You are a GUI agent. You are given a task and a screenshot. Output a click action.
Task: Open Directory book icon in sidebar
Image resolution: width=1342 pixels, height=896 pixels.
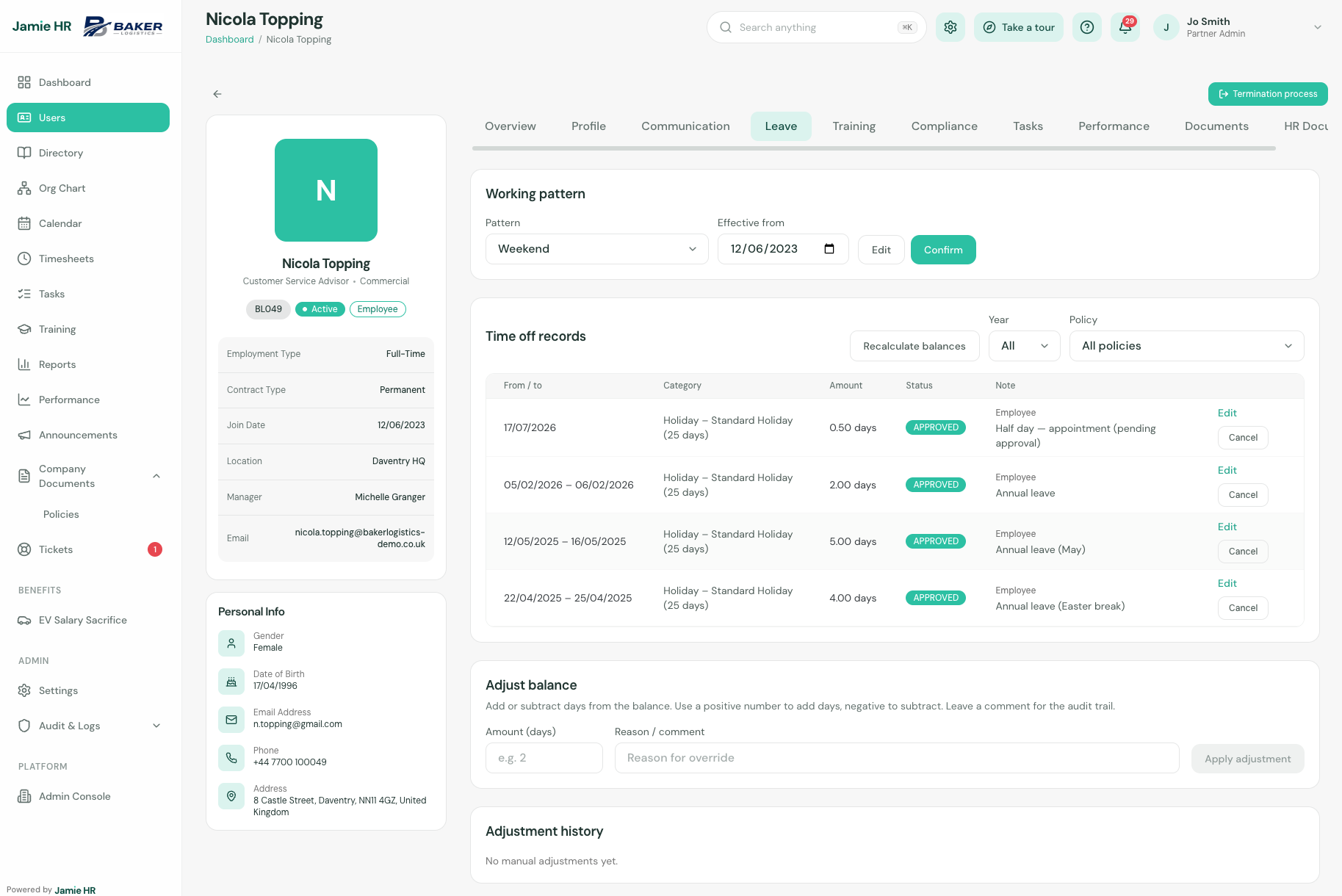(24, 153)
